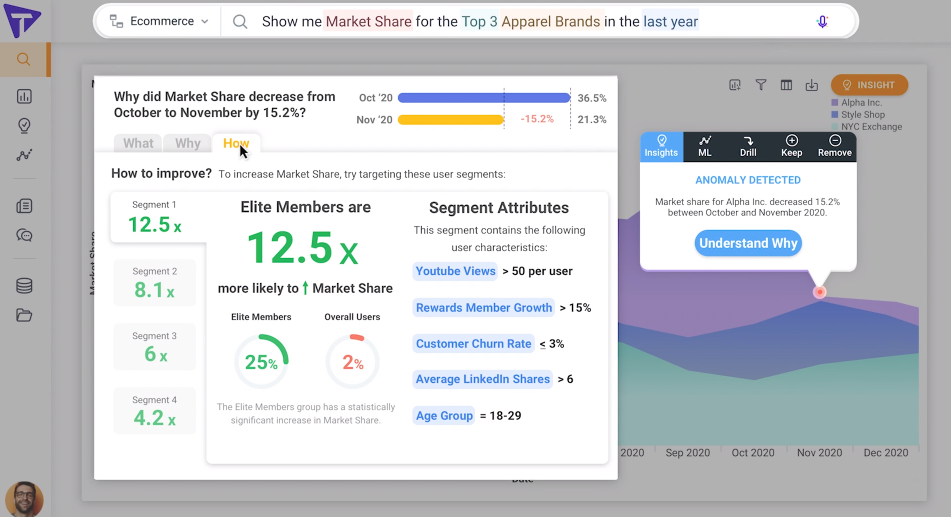Click the download export icon

[x=812, y=85]
